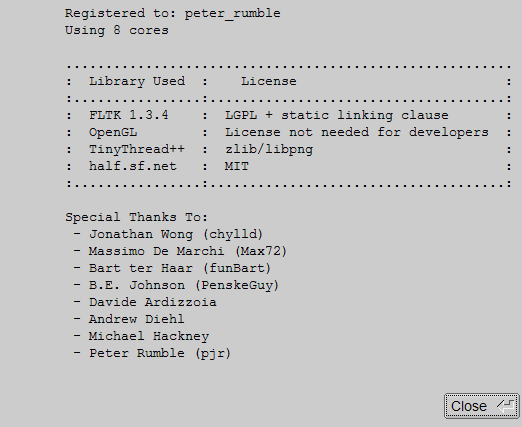Click the MIT license text
522x427 pixels.
point(237,166)
